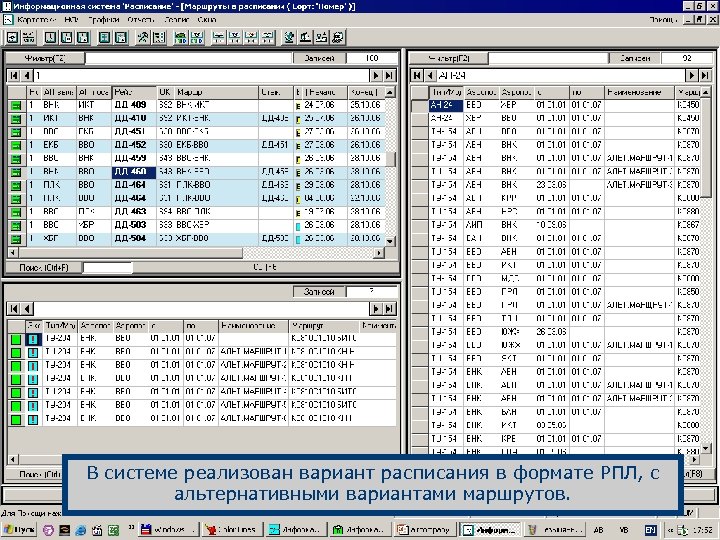Click green row icon of flight ДД-452
The image size is (720, 540).
16,146
